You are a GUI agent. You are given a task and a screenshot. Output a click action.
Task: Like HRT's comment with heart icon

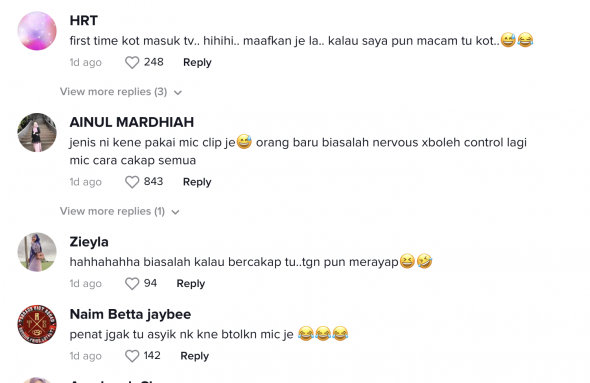click(x=132, y=62)
